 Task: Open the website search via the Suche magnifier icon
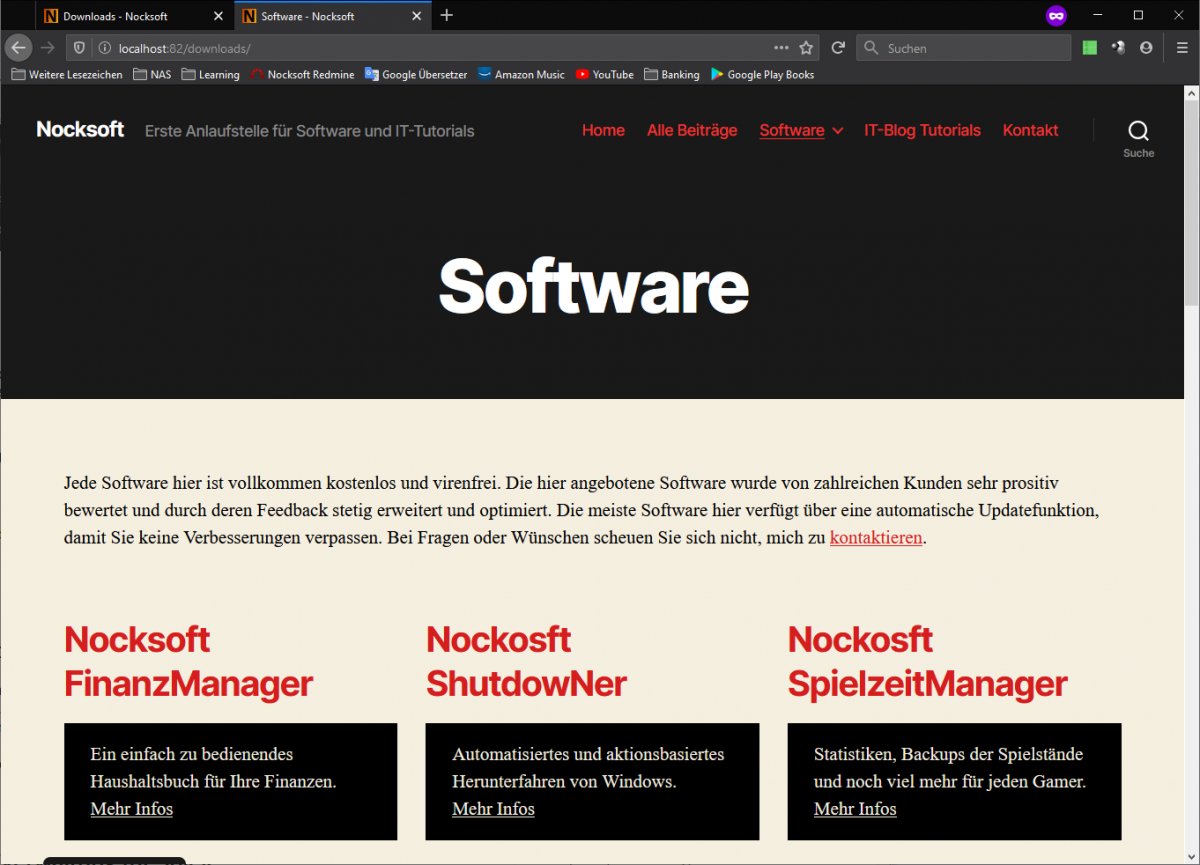point(1138,130)
